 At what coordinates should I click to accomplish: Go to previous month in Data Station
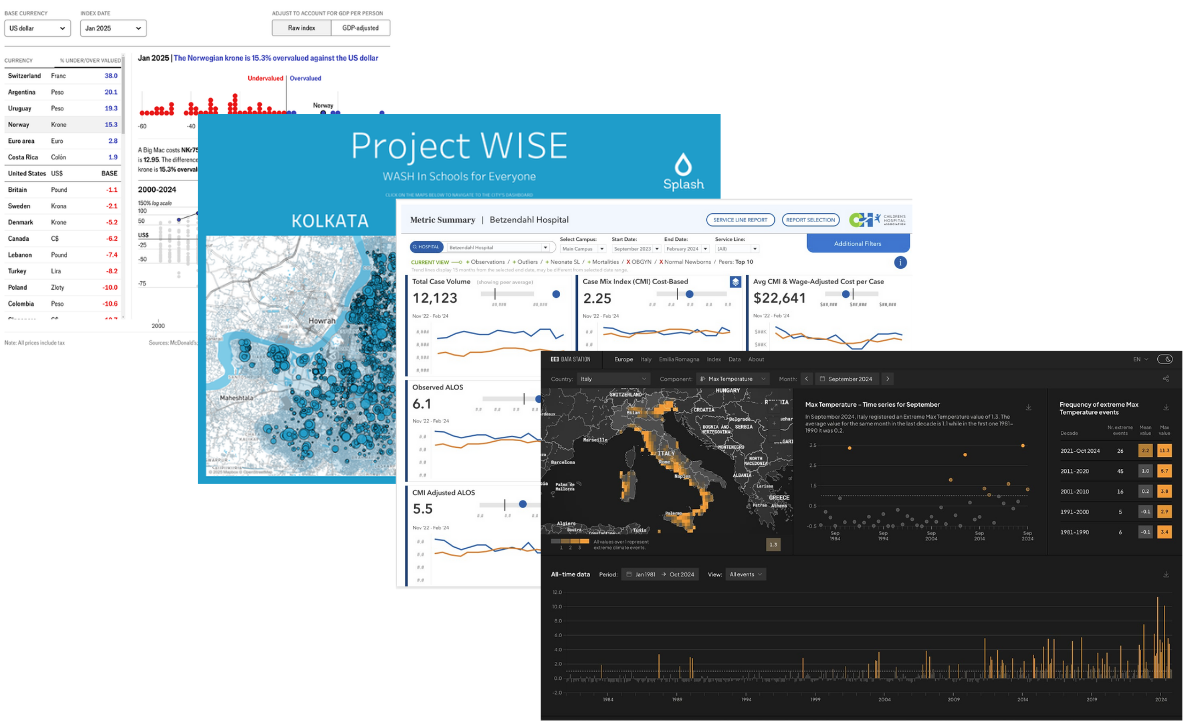807,379
